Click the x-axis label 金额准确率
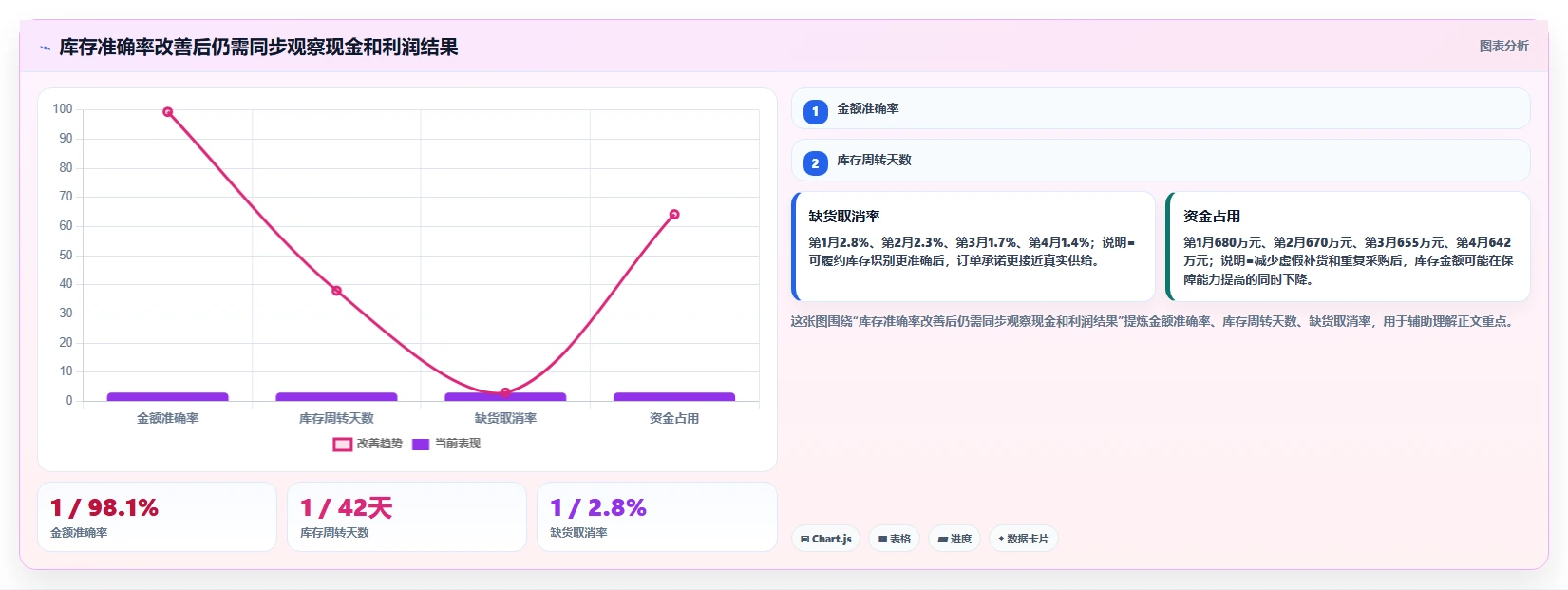 coord(168,418)
